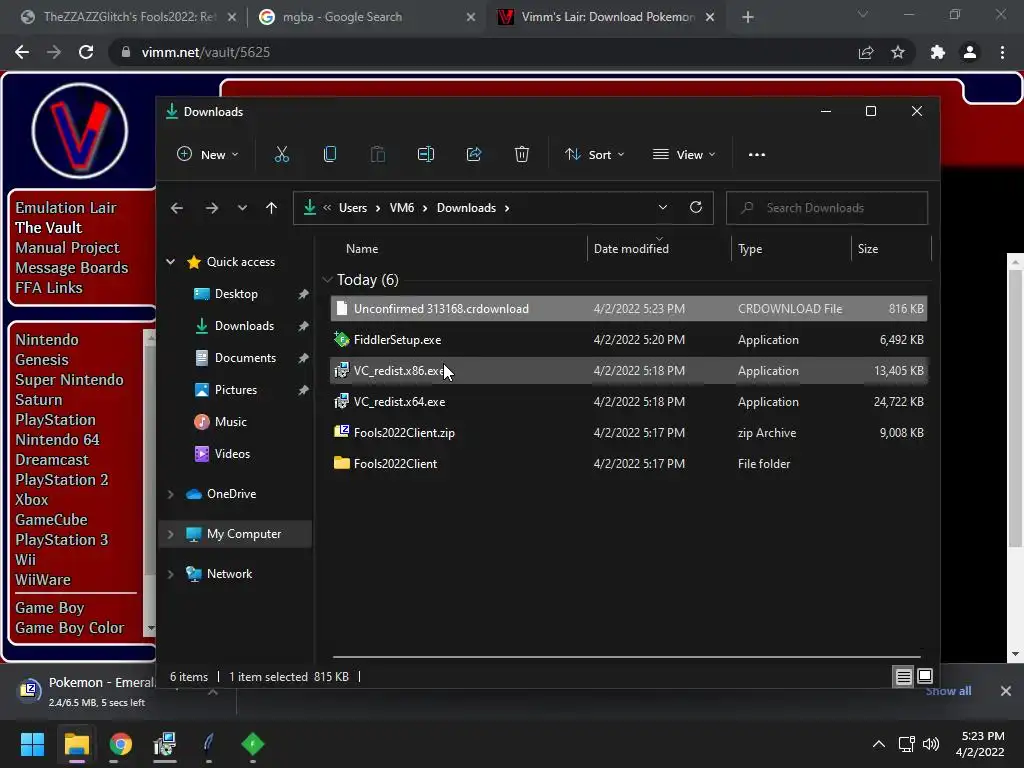Click the Delete trash can icon

coord(522,155)
